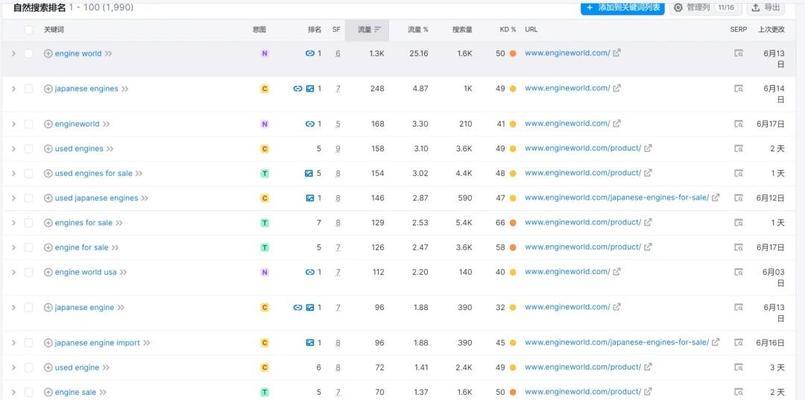Click N intent badge for engine world
The image size is (805, 400).
click(264, 53)
